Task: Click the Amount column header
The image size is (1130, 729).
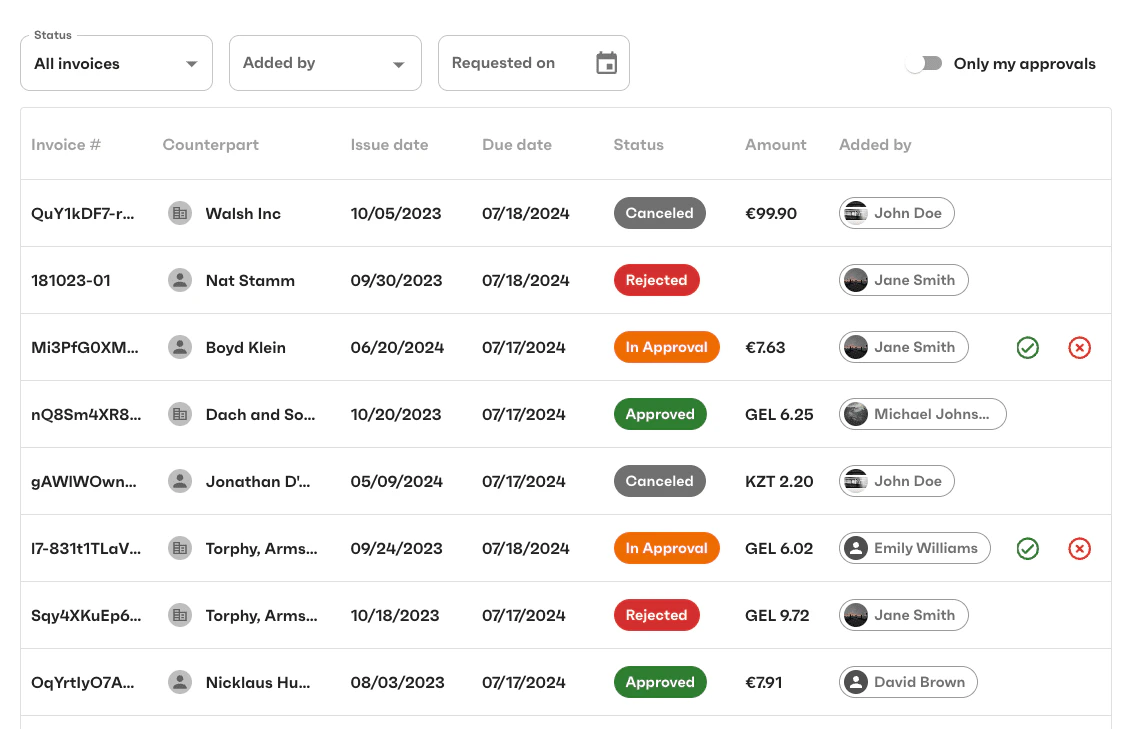Action: click(x=775, y=144)
